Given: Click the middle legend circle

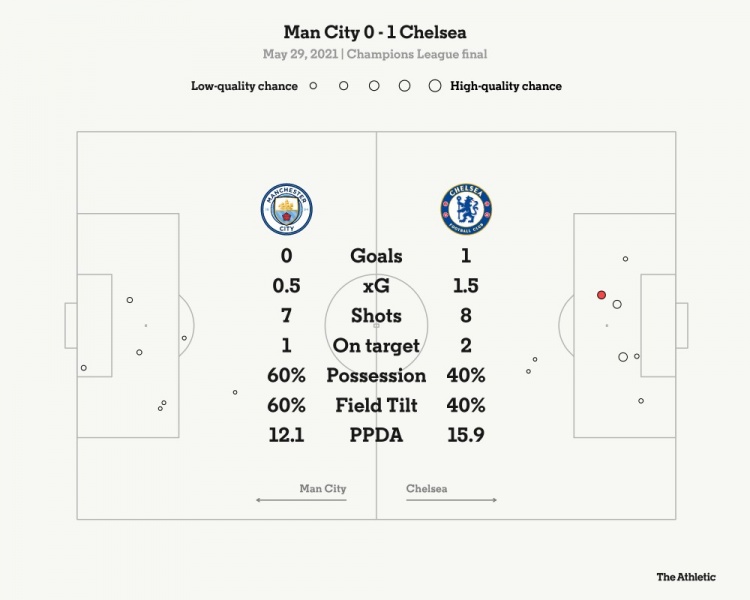Looking at the screenshot, I should [x=374, y=86].
